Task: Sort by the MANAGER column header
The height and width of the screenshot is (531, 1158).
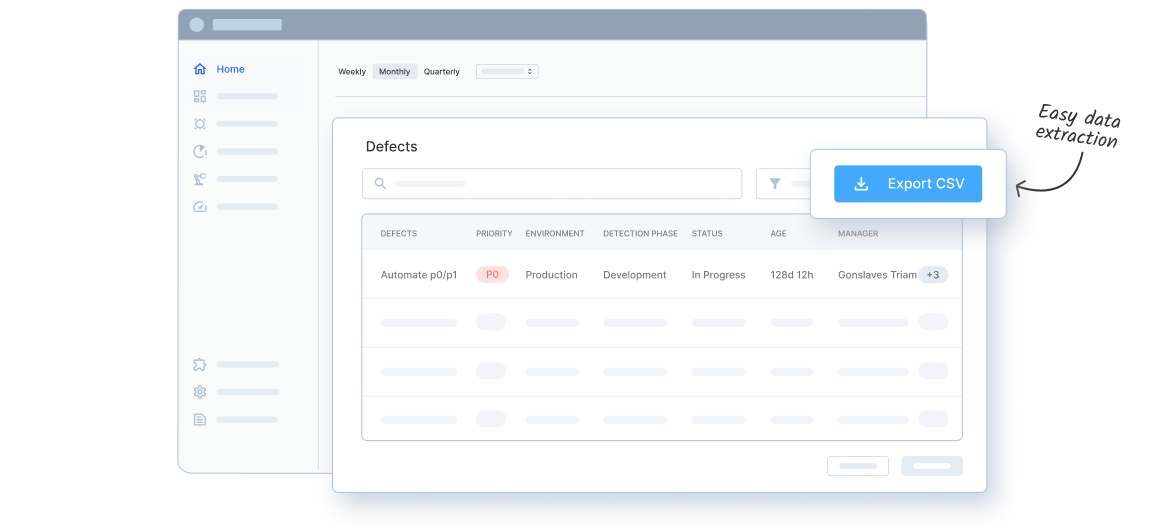Action: [x=858, y=233]
